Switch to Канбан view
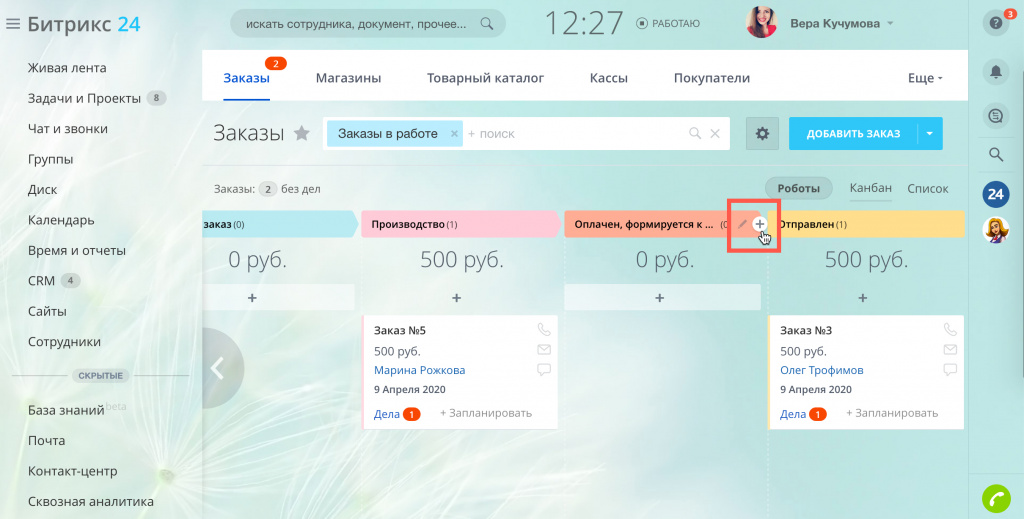The height and width of the screenshot is (519, 1024). pos(871,188)
